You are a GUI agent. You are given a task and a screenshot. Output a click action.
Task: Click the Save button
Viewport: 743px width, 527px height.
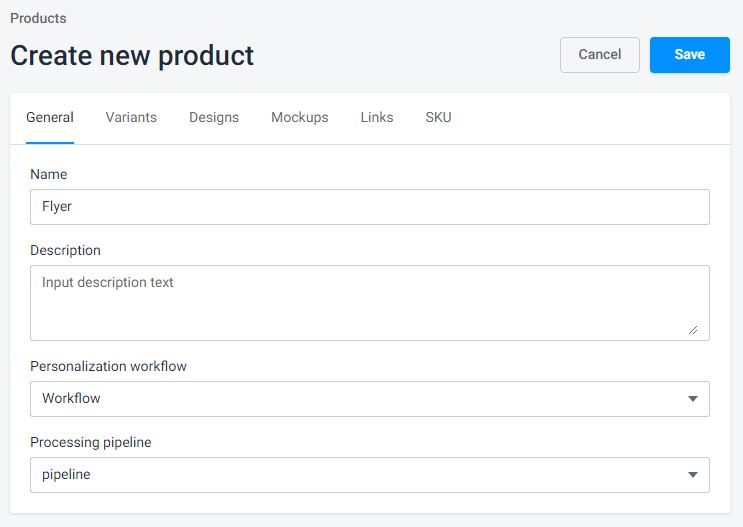(x=689, y=55)
